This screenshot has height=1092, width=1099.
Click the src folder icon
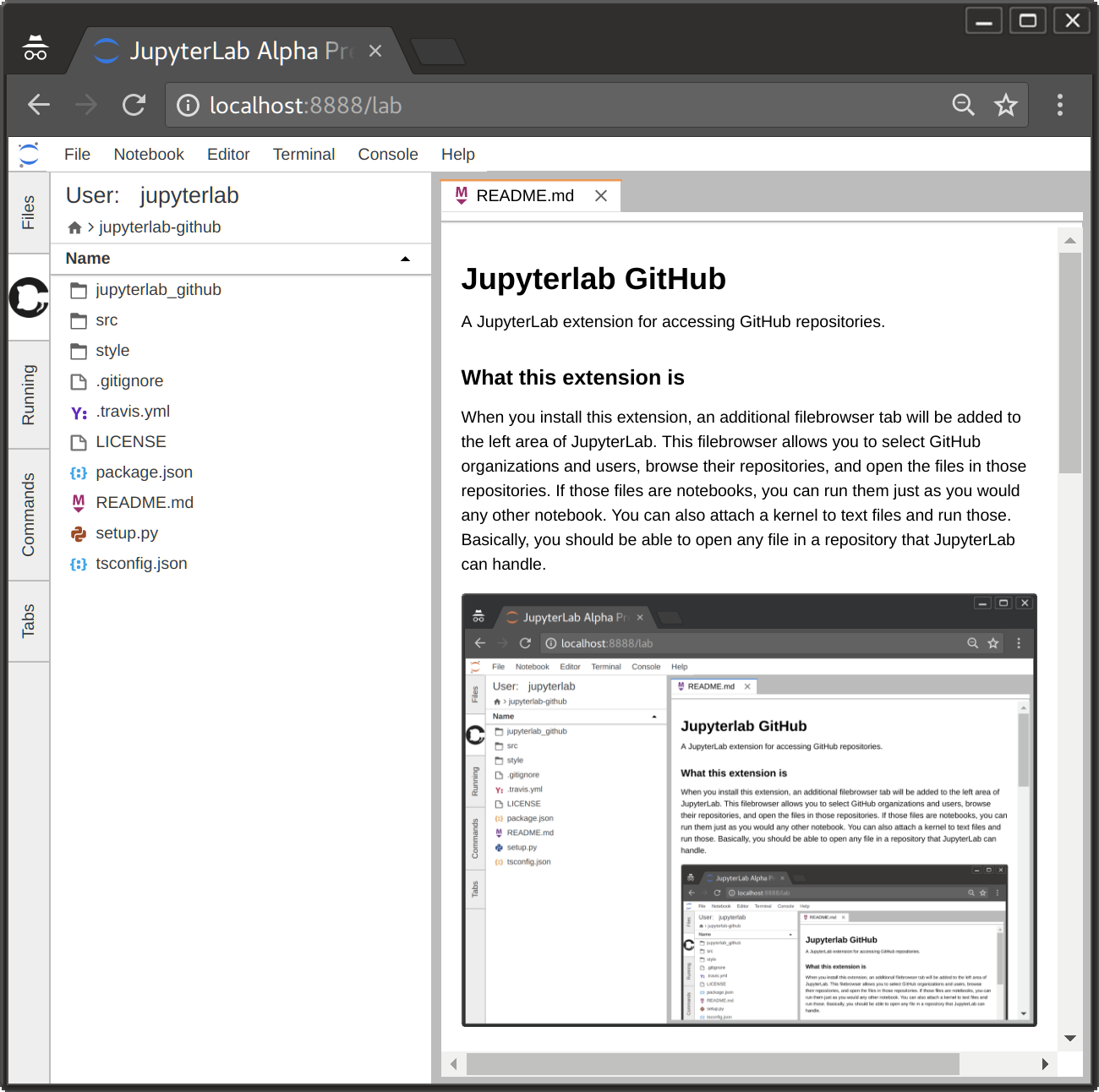tap(79, 320)
